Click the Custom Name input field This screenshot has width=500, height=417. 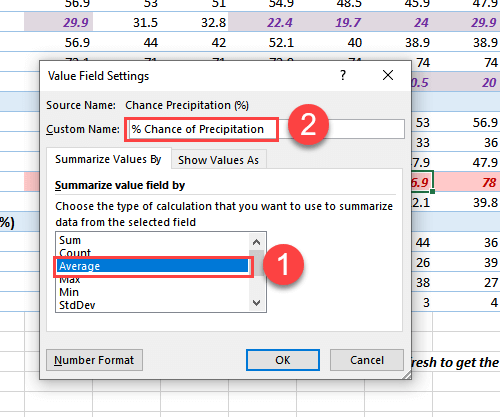[266, 129]
